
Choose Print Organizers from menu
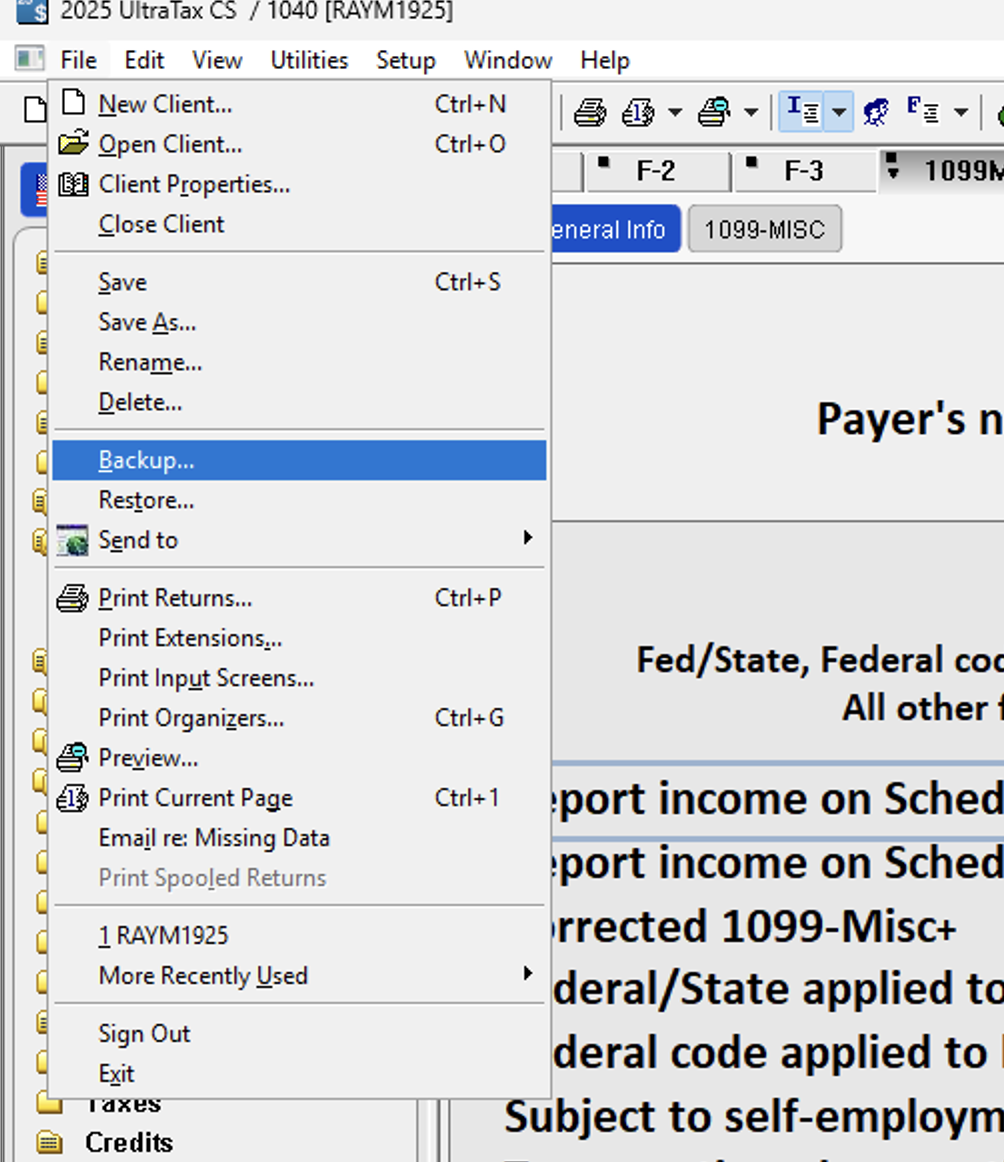[x=299, y=717]
